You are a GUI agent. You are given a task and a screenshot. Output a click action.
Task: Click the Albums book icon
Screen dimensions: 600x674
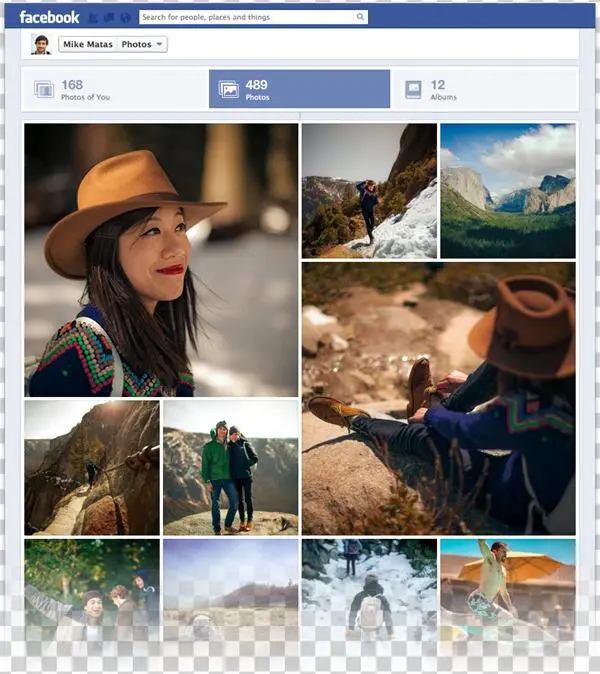point(413,90)
